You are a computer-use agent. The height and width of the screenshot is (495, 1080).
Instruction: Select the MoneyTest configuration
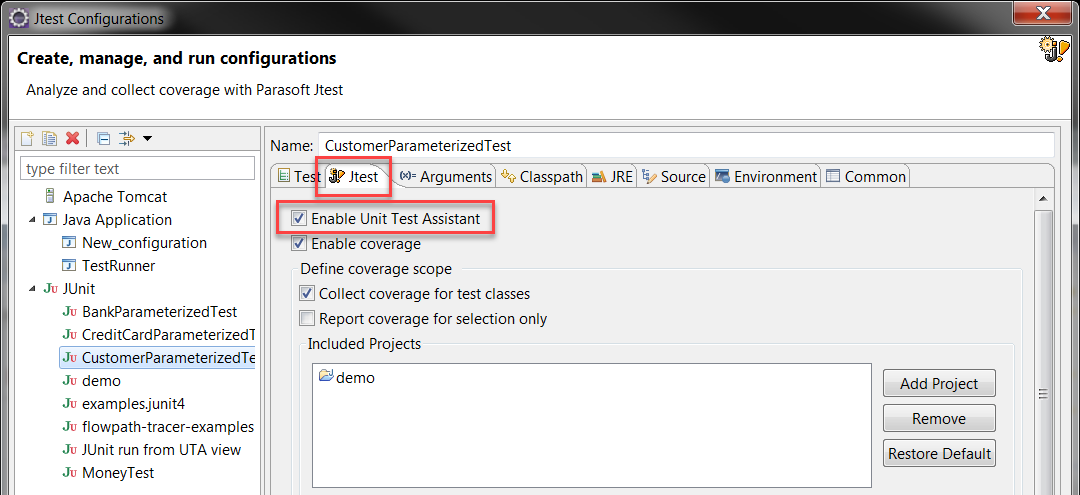[x=118, y=473]
